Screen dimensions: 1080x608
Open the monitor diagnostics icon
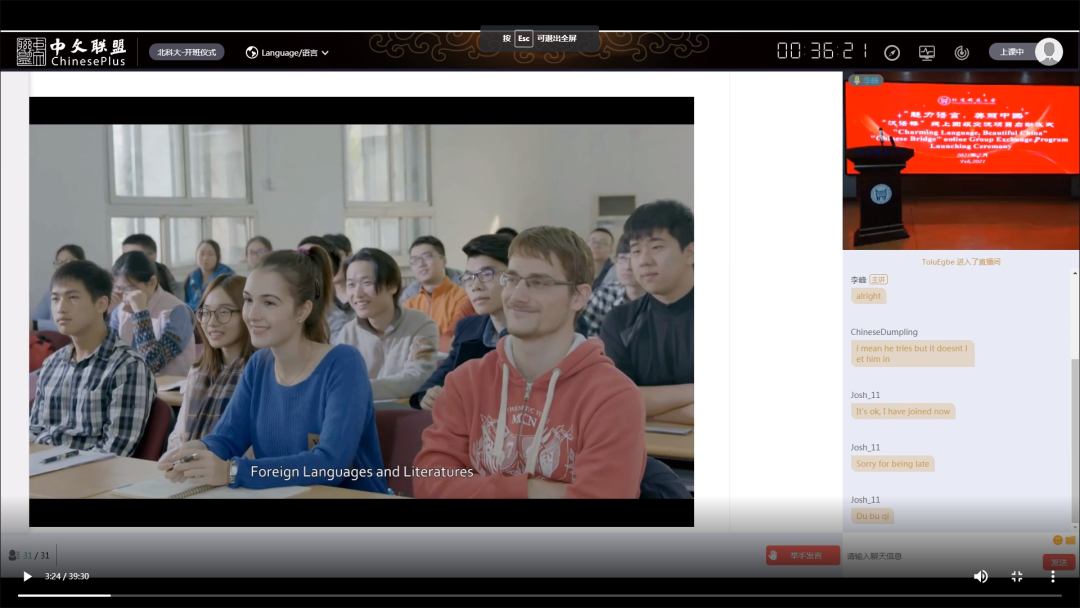click(x=927, y=52)
